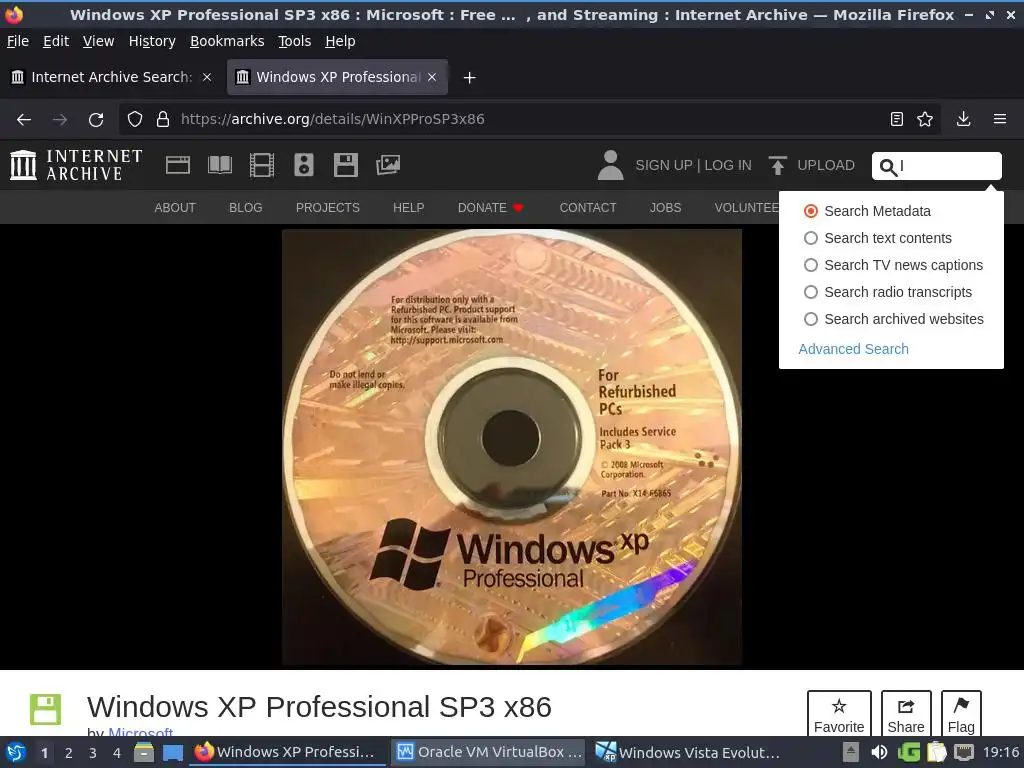Open the File menu
The height and width of the screenshot is (768, 1024).
click(x=18, y=41)
